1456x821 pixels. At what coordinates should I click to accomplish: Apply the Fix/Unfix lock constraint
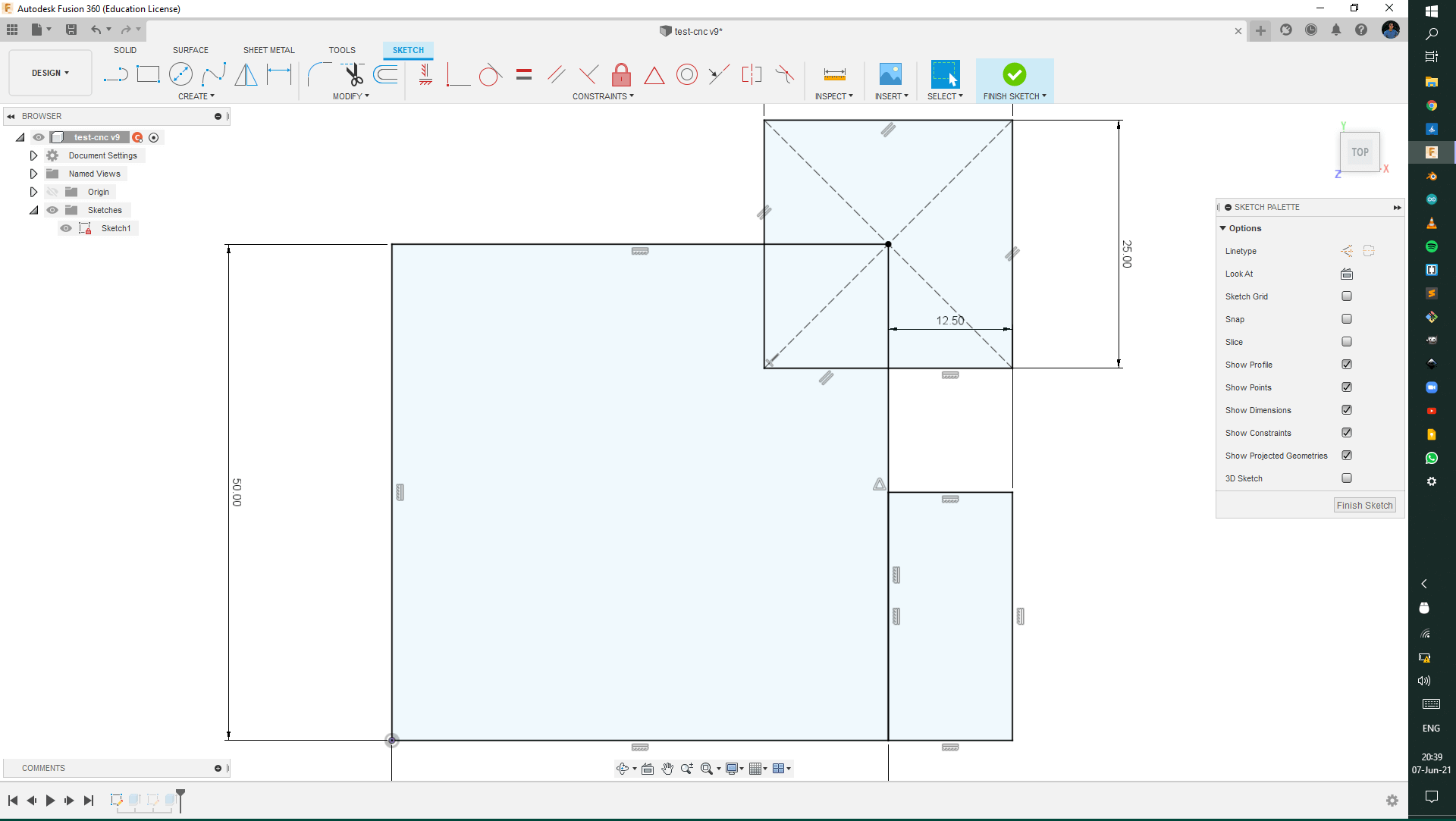click(621, 74)
